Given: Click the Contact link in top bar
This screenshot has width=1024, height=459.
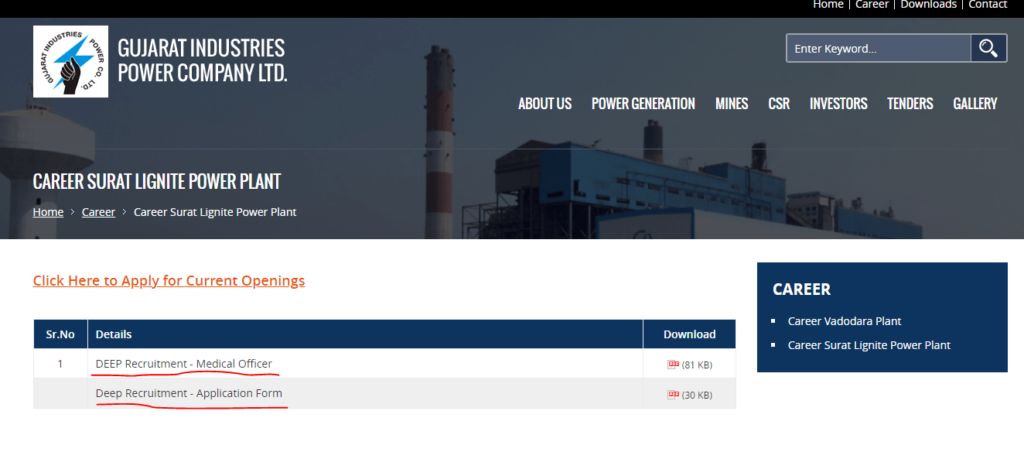Looking at the screenshot, I should tap(987, 5).
